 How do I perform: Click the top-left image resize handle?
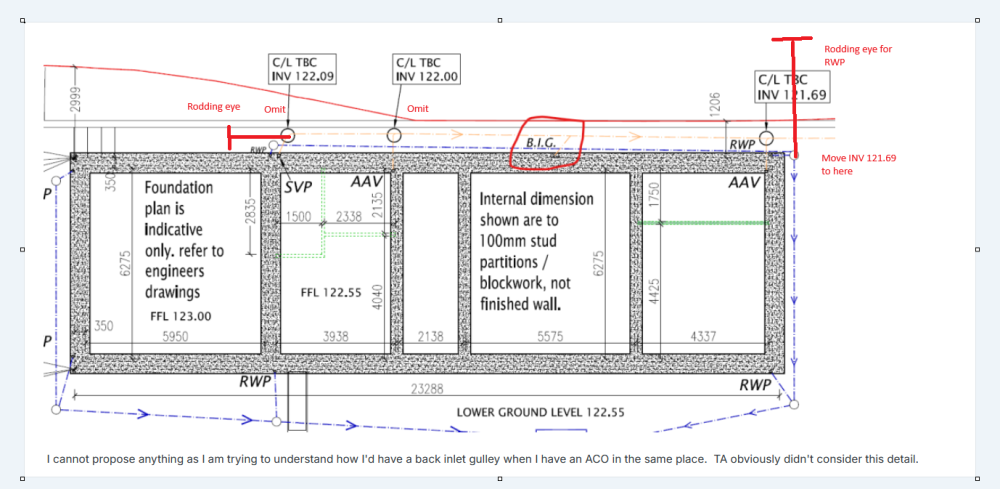click(22, 18)
